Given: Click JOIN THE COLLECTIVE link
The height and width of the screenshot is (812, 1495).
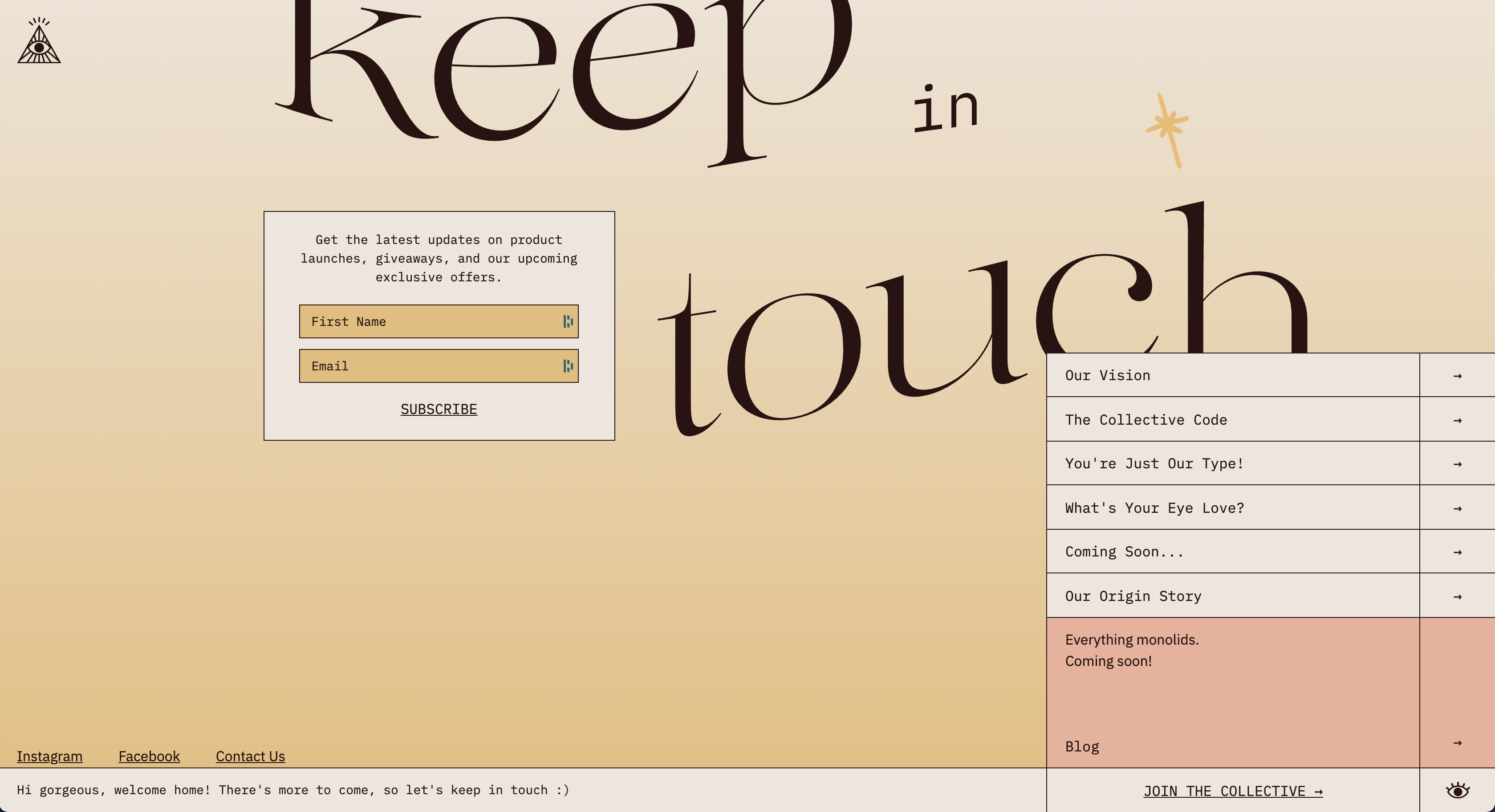Looking at the screenshot, I should (1233, 791).
